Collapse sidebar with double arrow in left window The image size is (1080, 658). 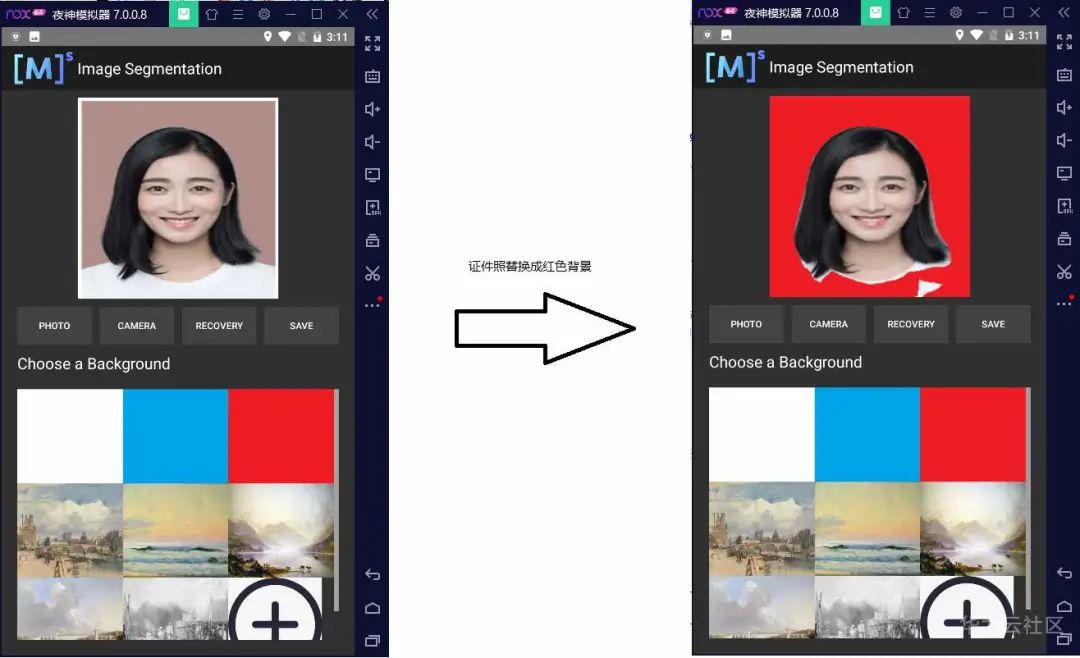pyautogui.click(x=372, y=14)
